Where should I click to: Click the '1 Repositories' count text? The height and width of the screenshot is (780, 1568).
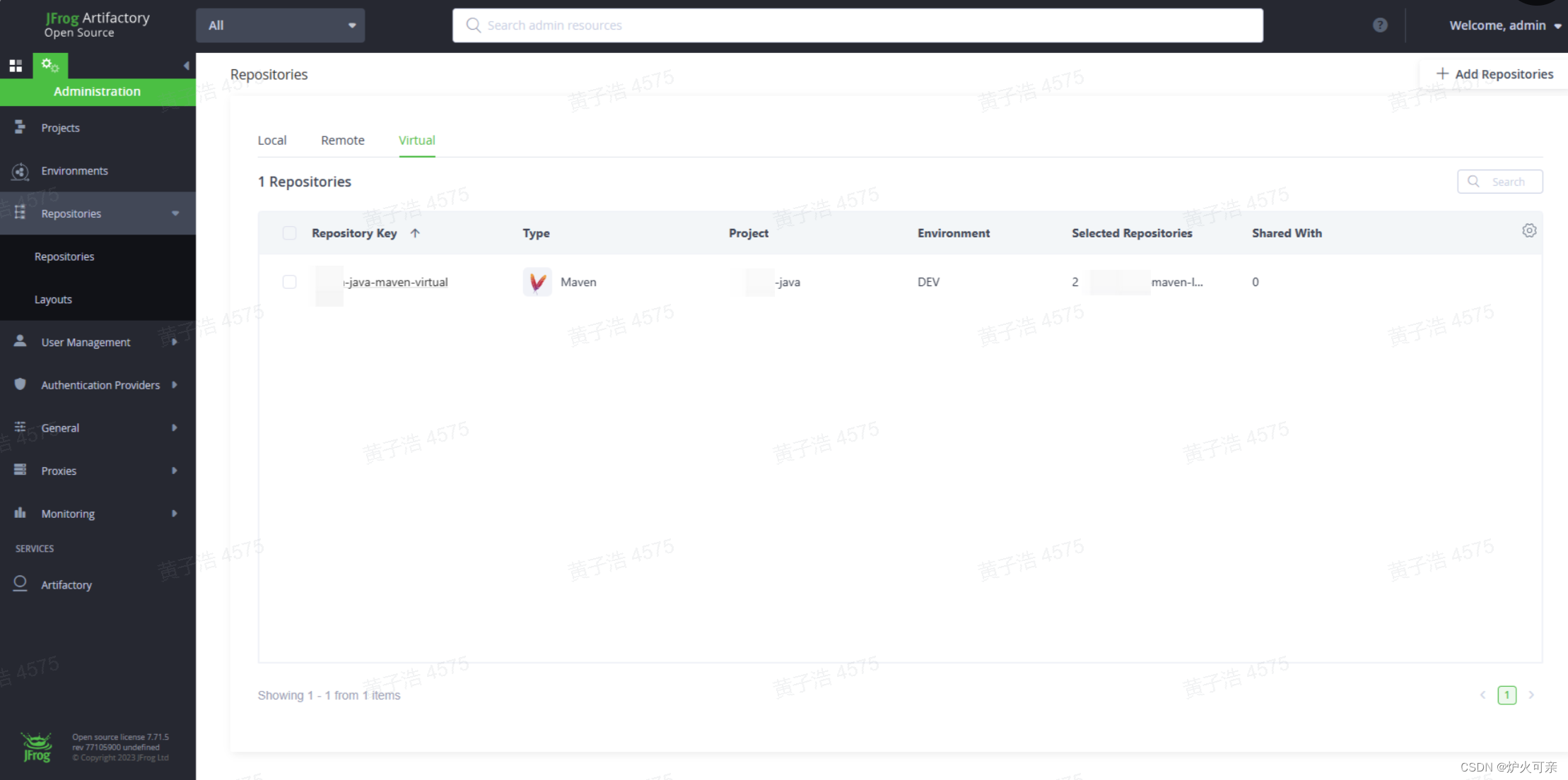point(305,182)
